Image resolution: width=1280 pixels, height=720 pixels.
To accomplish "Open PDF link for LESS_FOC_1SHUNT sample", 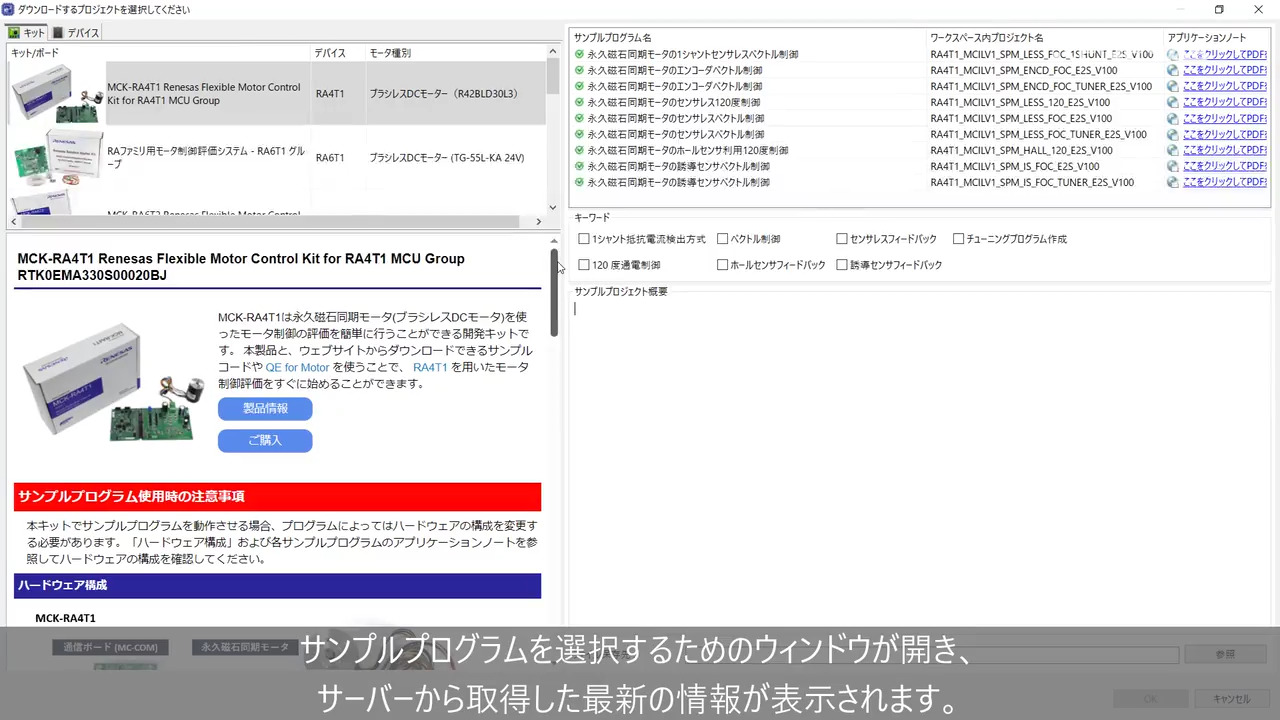I will click(x=1225, y=54).
